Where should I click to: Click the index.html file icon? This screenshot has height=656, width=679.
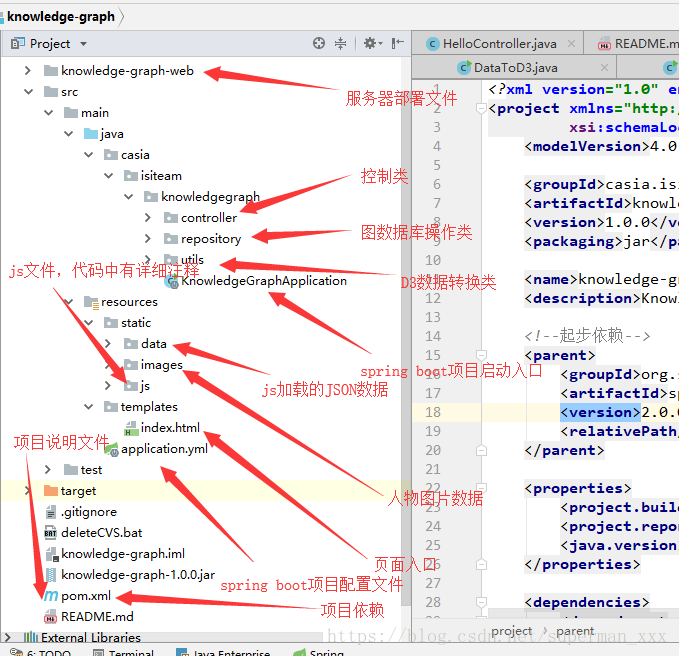click(x=131, y=428)
